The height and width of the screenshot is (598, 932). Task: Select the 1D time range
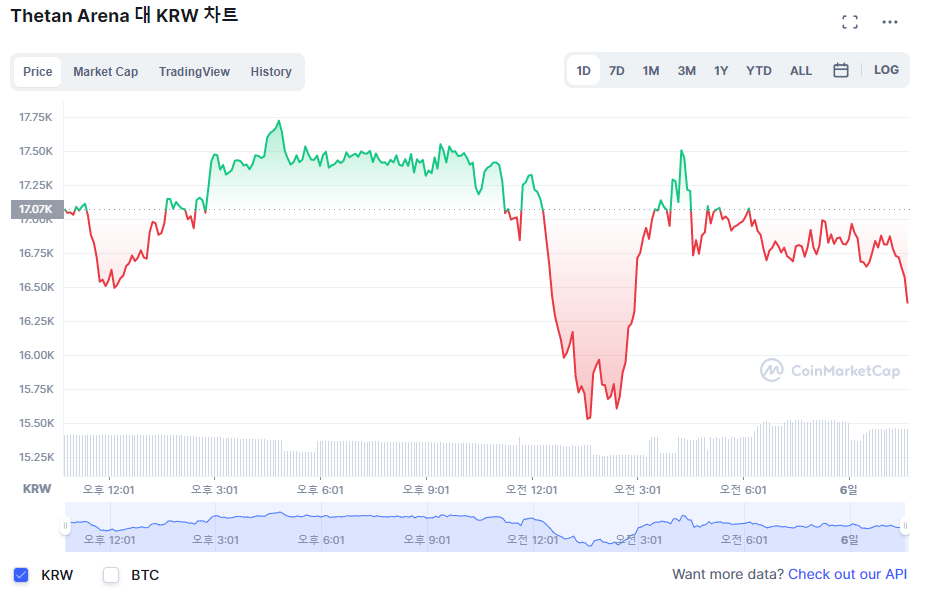[x=583, y=71]
